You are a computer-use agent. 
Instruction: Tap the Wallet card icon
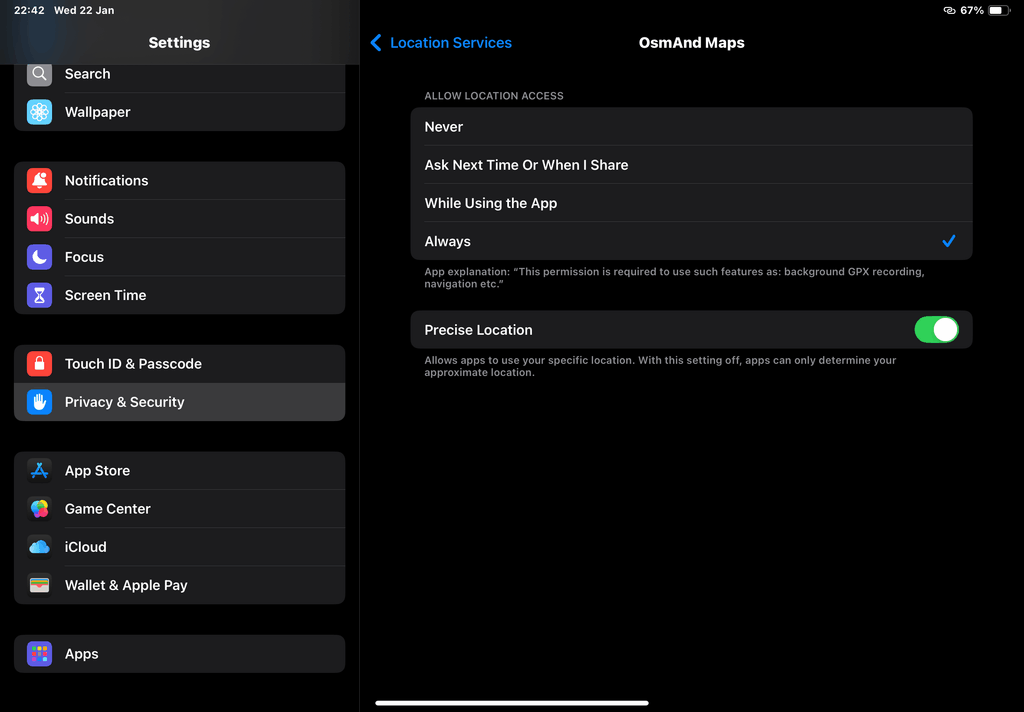coord(39,585)
